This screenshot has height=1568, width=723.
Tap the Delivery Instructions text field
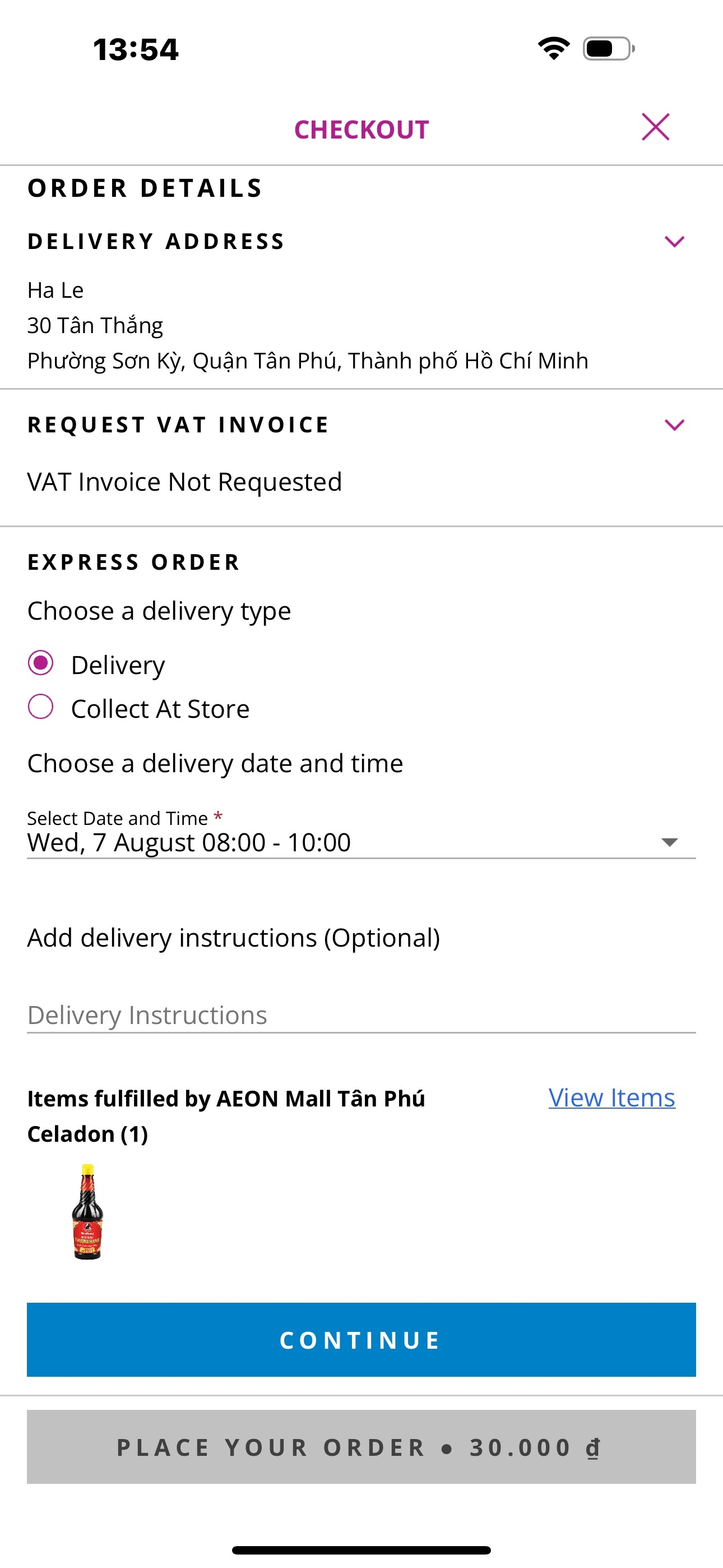(360, 1015)
